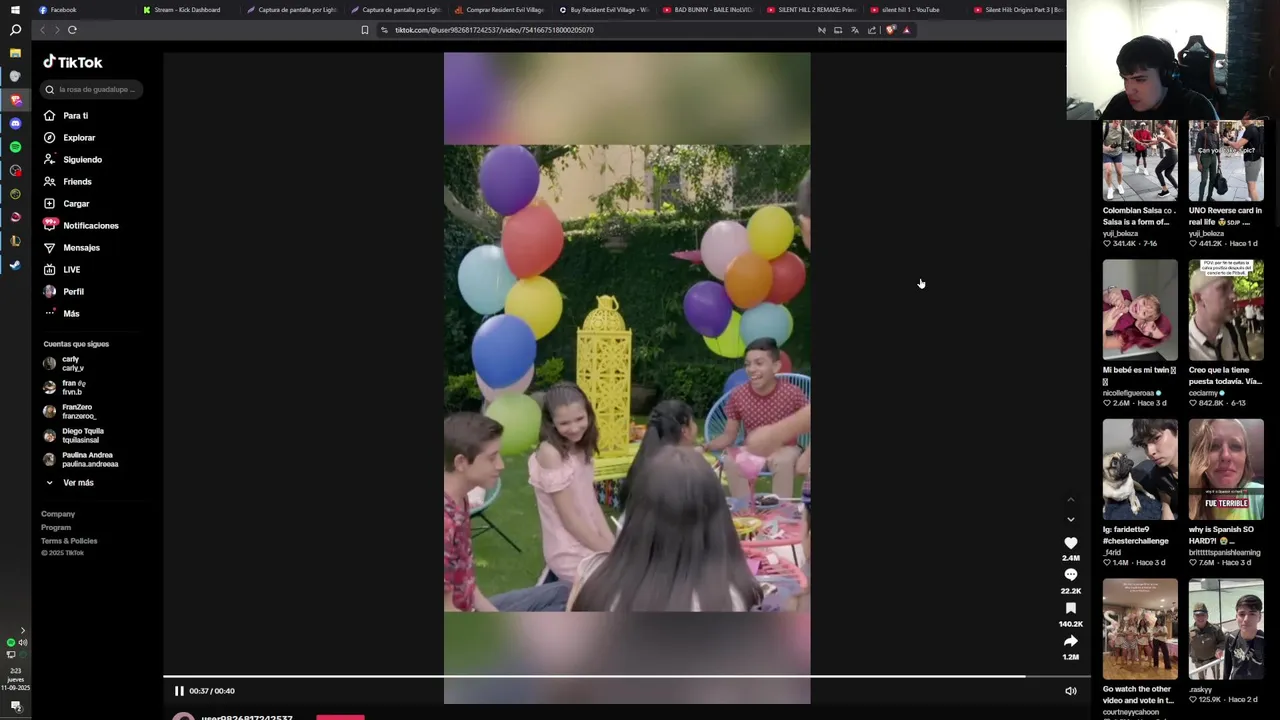The width and height of the screenshot is (1280, 720).
Task: Open Go watch the other video thumbnail
Action: pos(1140,629)
